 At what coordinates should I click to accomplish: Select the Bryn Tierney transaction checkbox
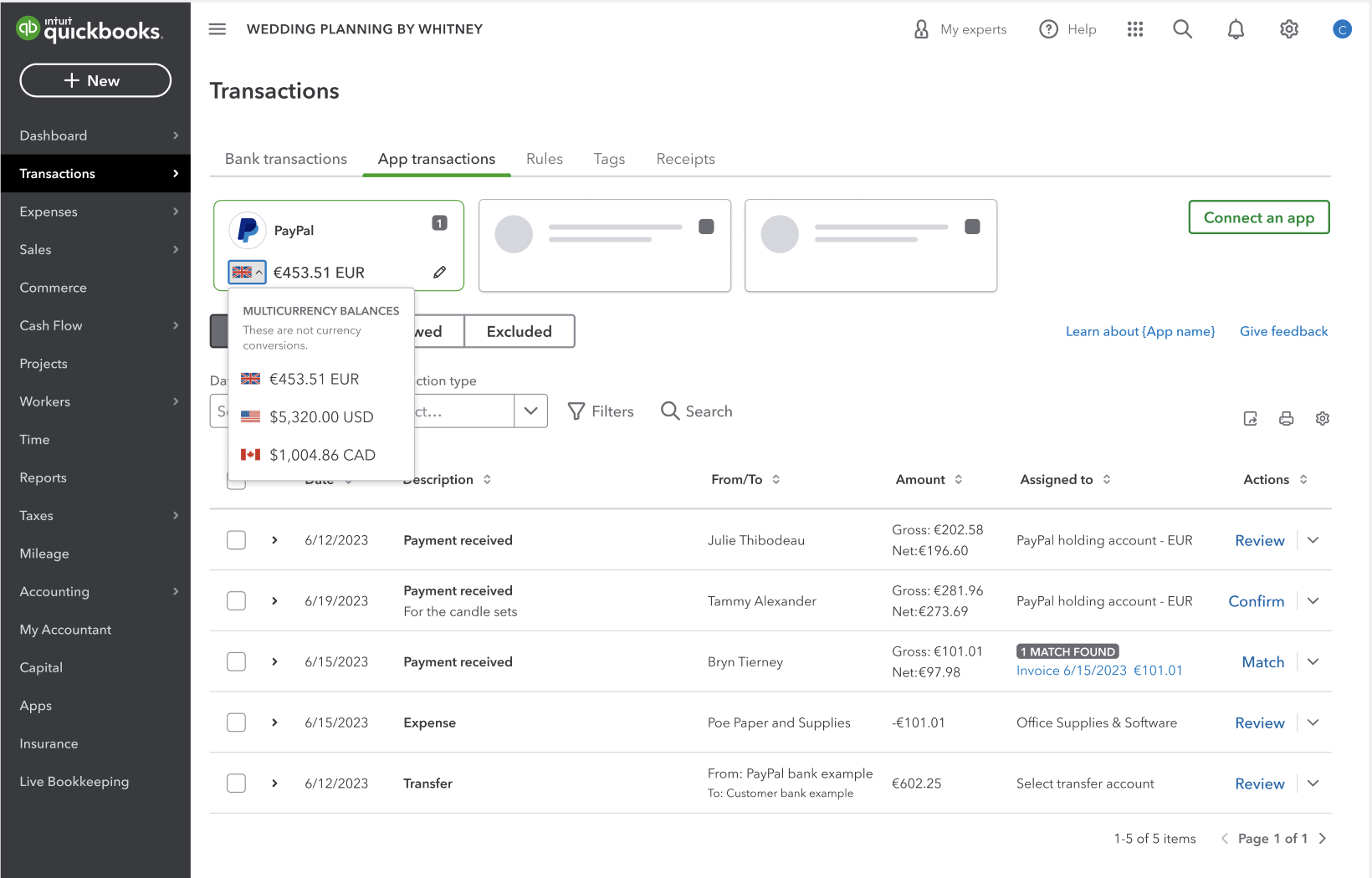pyautogui.click(x=237, y=661)
